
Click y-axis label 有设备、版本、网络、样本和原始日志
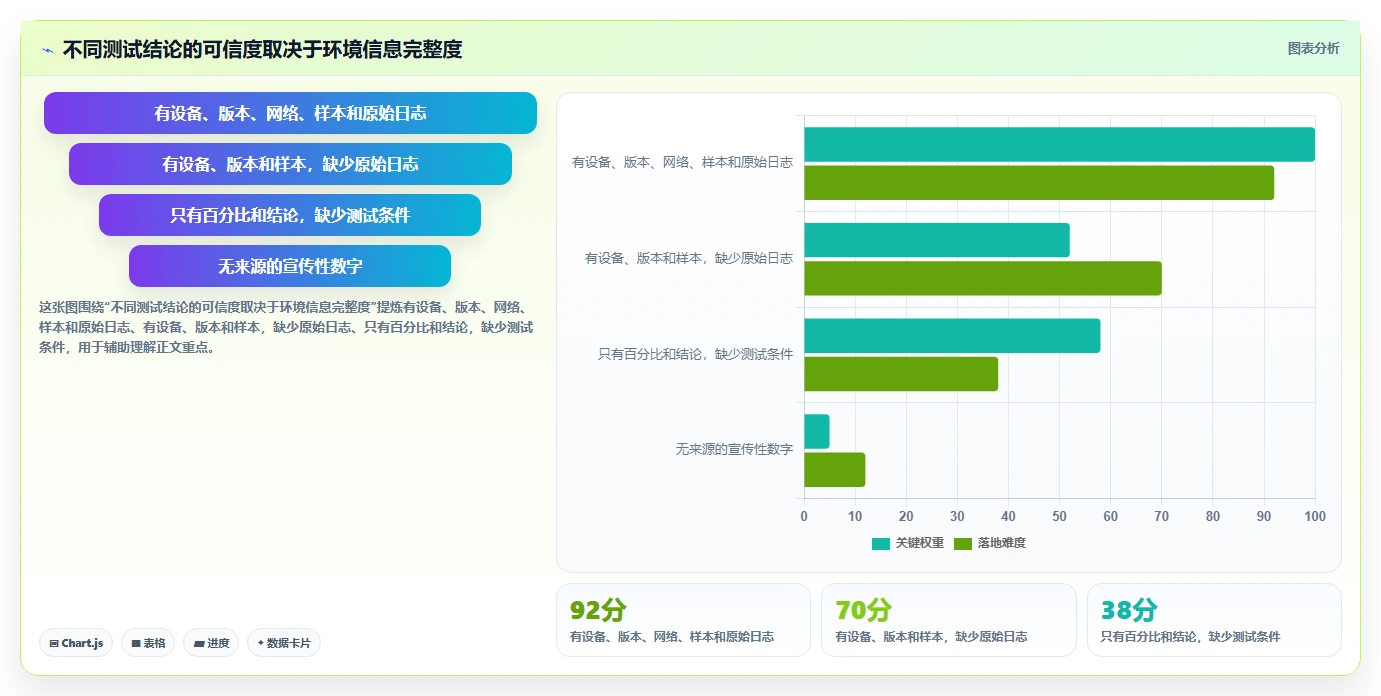(x=682, y=162)
